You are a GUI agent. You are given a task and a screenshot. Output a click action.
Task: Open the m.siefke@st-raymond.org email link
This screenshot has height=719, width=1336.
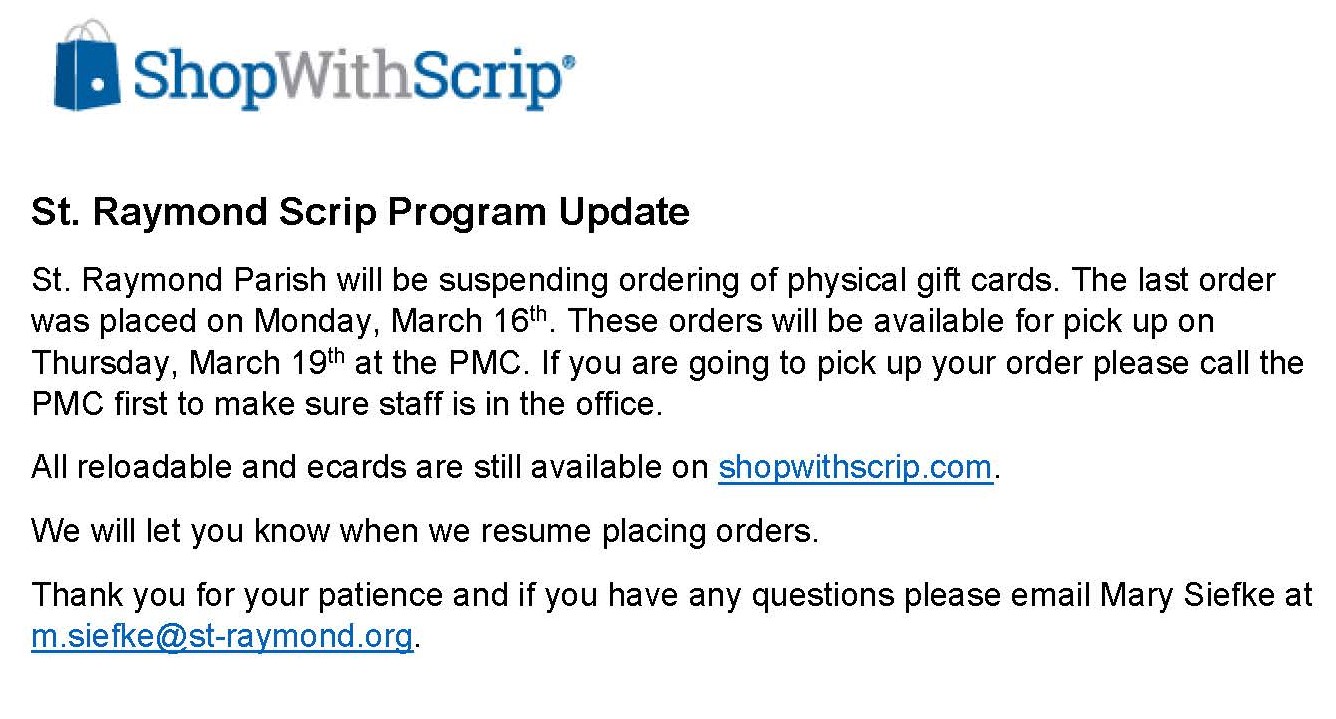tap(222, 636)
